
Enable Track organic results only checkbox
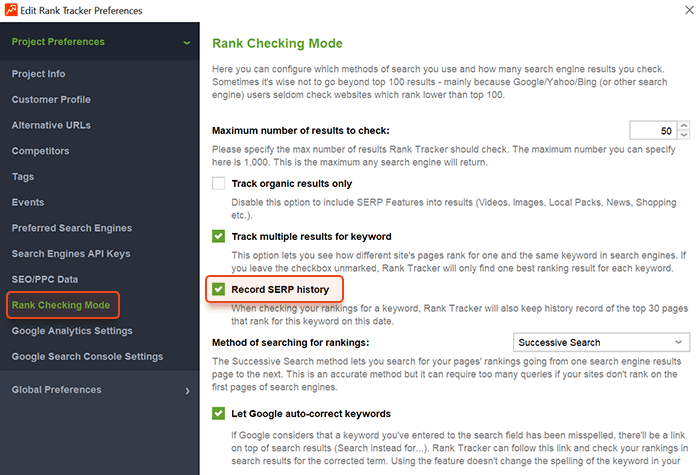pyautogui.click(x=218, y=183)
